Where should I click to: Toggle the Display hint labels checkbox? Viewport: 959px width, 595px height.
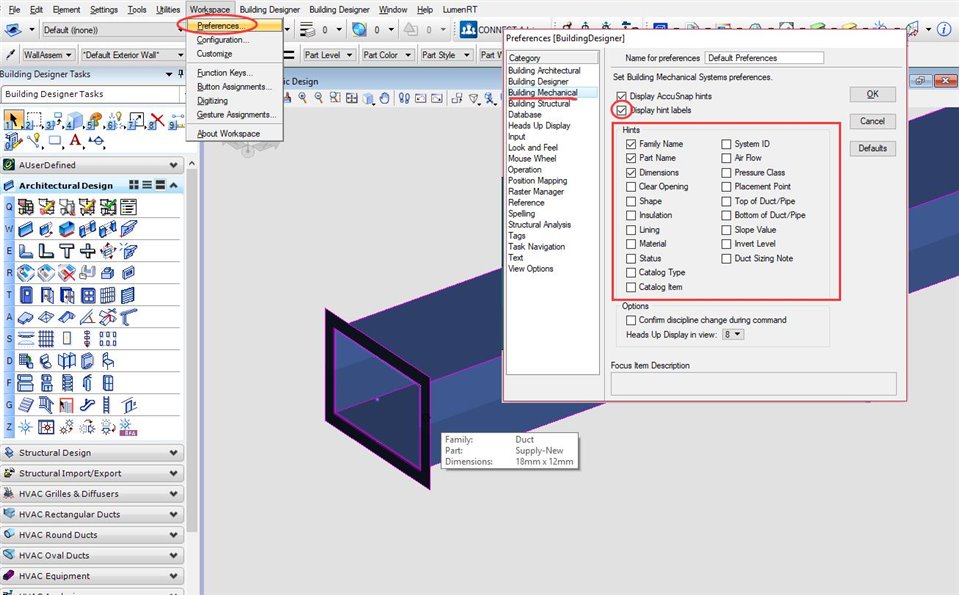tap(621, 111)
